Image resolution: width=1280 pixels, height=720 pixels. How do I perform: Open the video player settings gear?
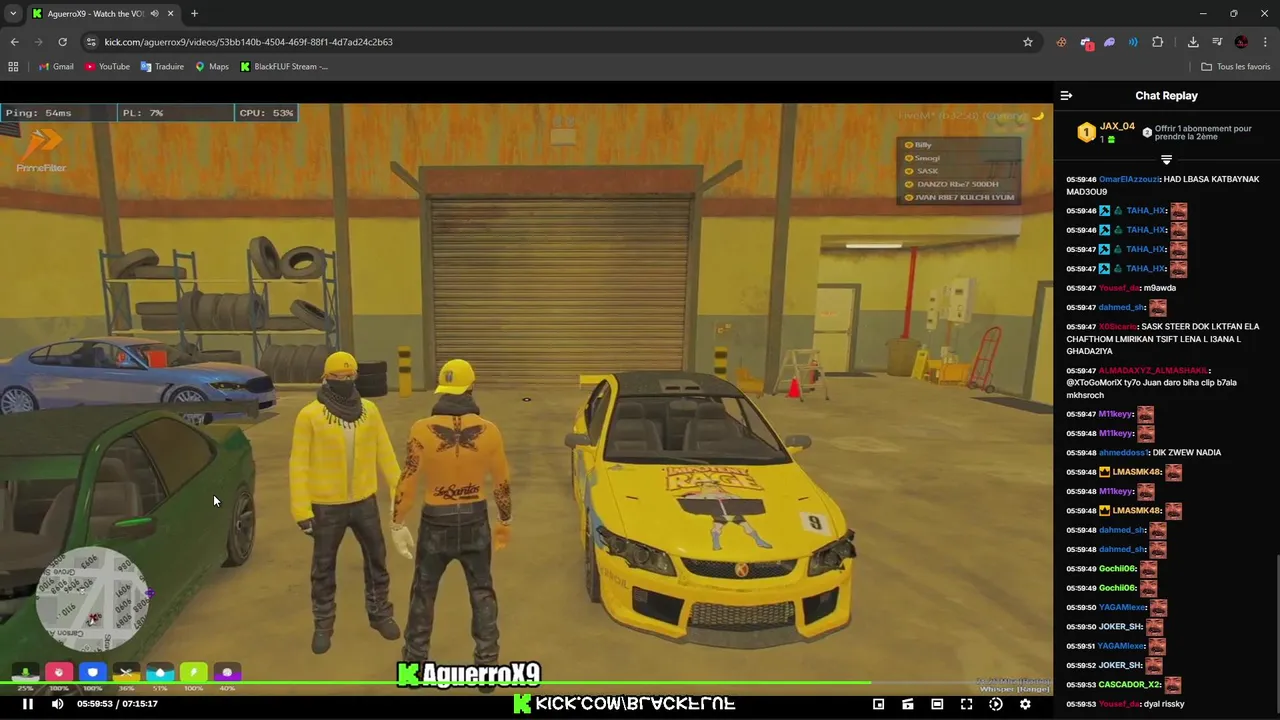1025,704
